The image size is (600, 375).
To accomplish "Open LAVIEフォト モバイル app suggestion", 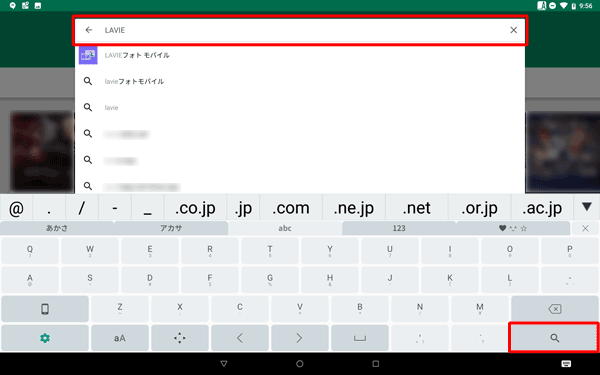I will click(300, 55).
